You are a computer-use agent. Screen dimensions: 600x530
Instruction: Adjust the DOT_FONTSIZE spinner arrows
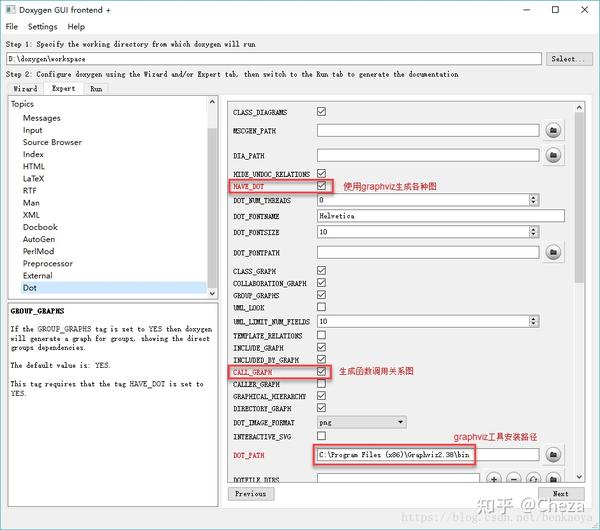pos(533,232)
